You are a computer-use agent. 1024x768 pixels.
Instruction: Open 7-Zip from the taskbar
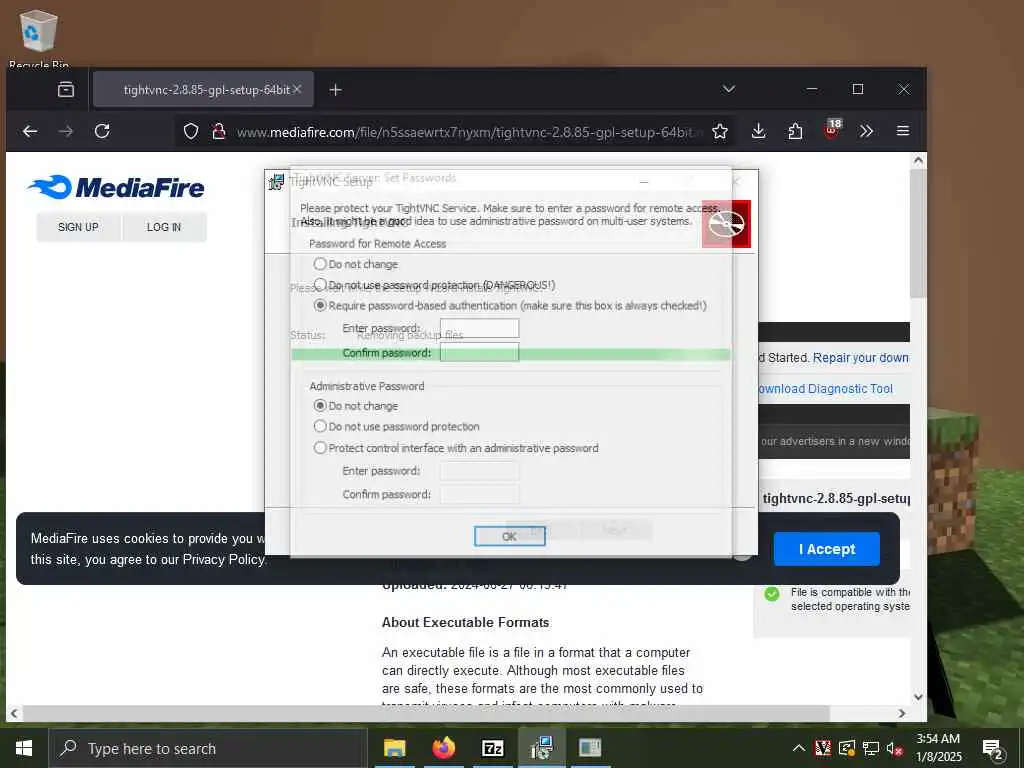tap(492, 748)
